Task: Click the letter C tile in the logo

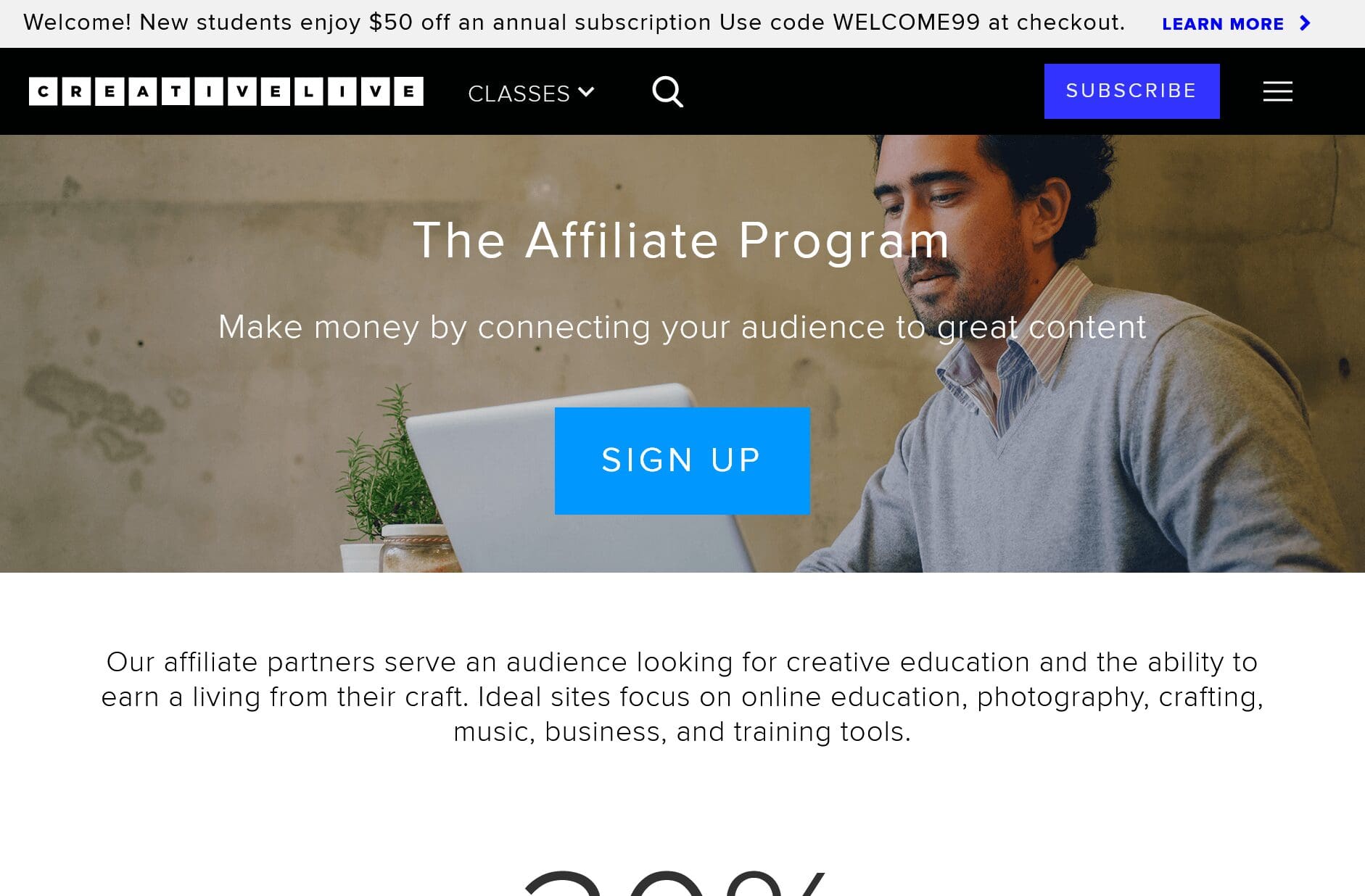Action: pos(43,91)
